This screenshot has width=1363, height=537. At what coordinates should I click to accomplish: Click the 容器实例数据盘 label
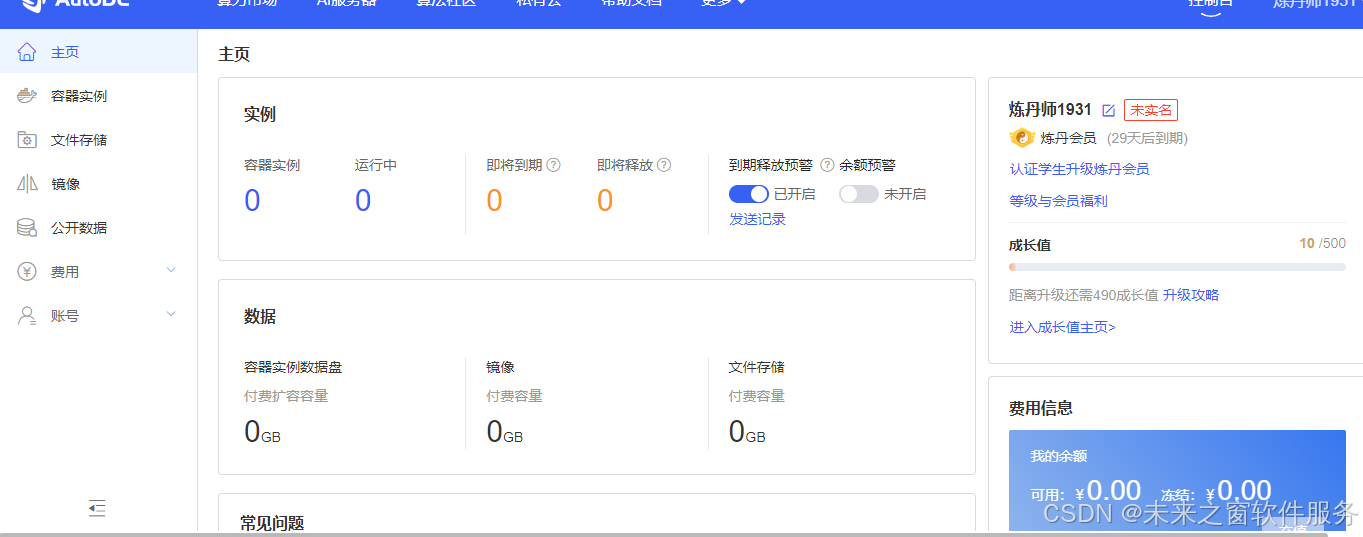[x=293, y=367]
